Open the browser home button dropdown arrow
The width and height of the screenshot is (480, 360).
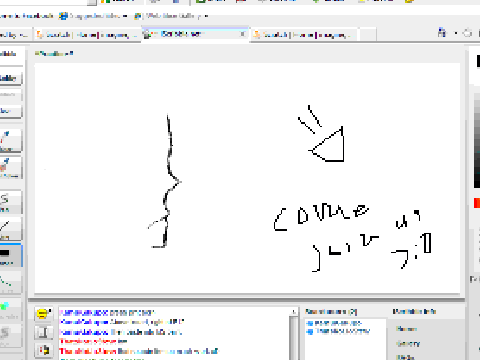click(x=456, y=33)
